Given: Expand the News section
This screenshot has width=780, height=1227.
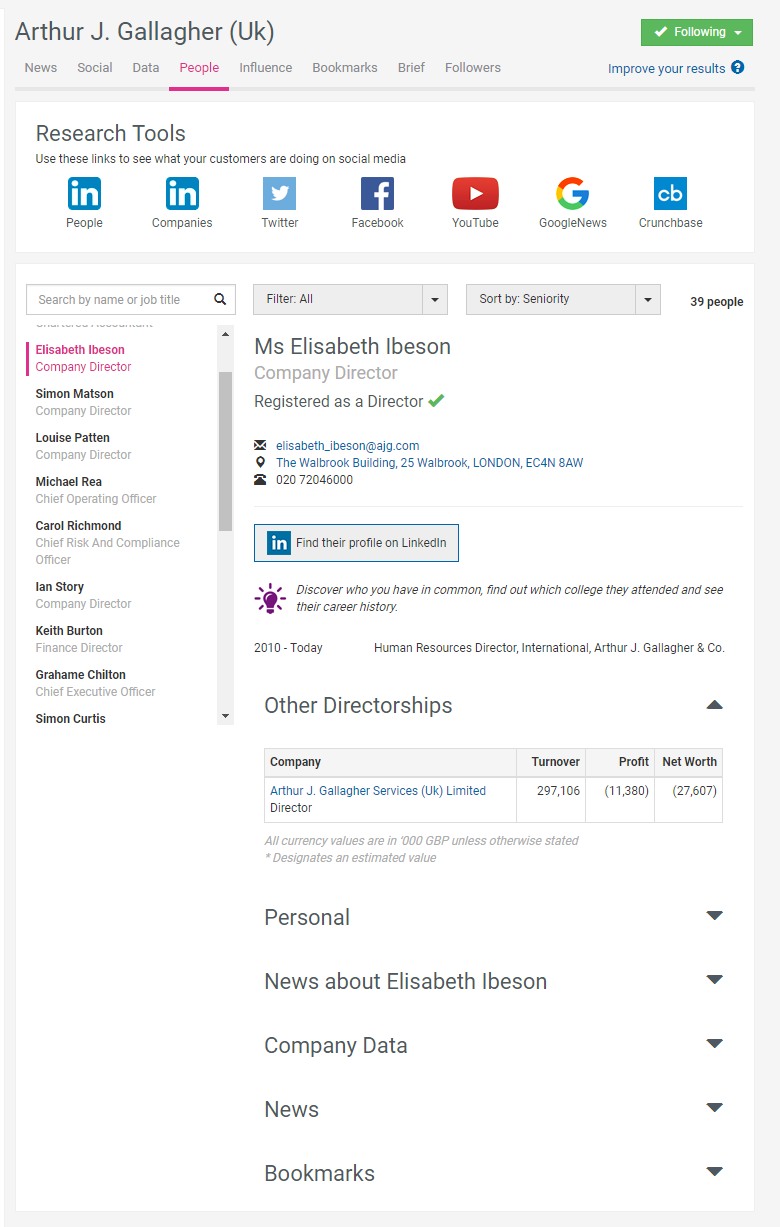Looking at the screenshot, I should pos(714,1108).
